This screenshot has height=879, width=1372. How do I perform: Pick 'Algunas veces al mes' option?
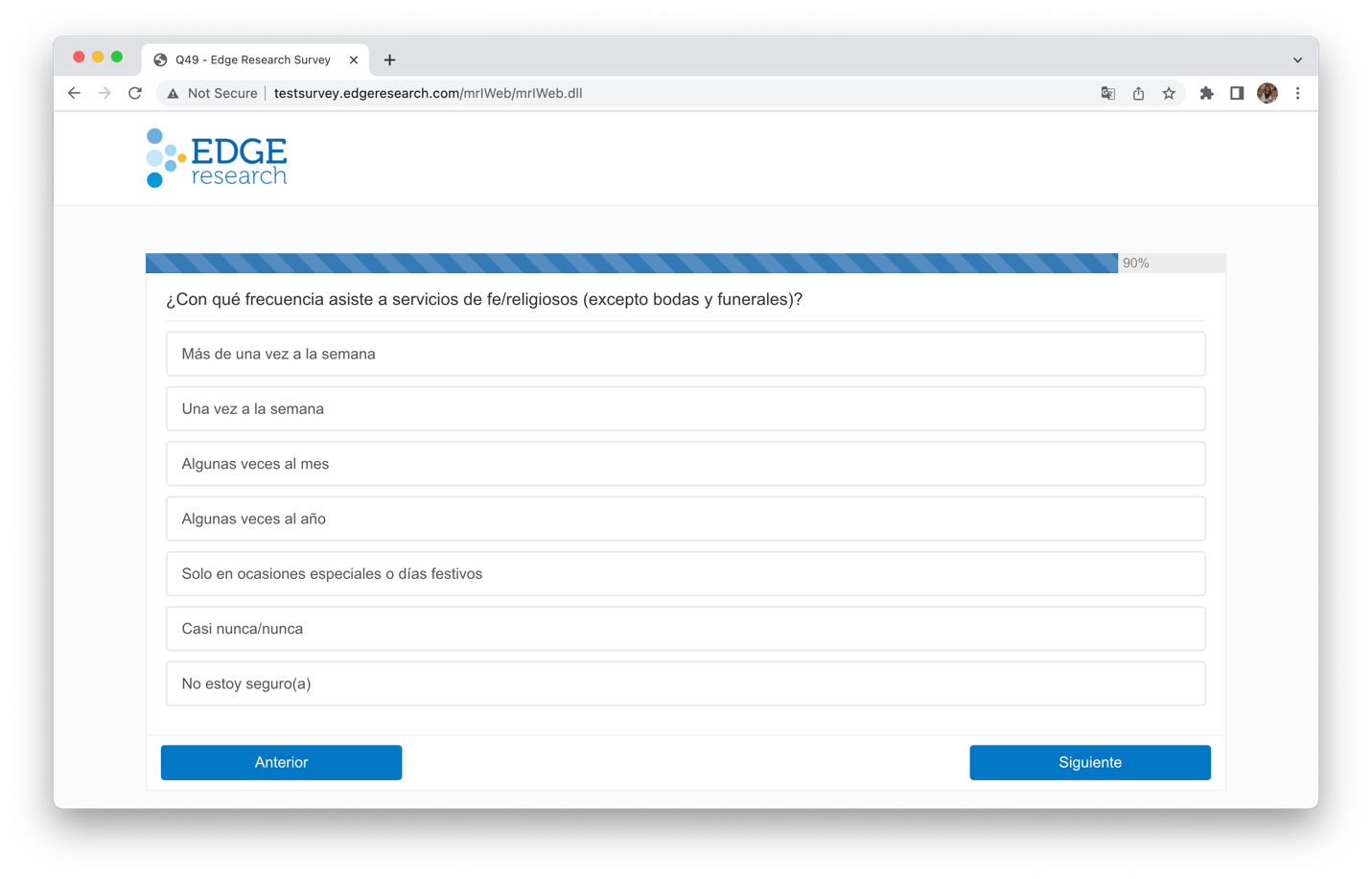pos(685,464)
